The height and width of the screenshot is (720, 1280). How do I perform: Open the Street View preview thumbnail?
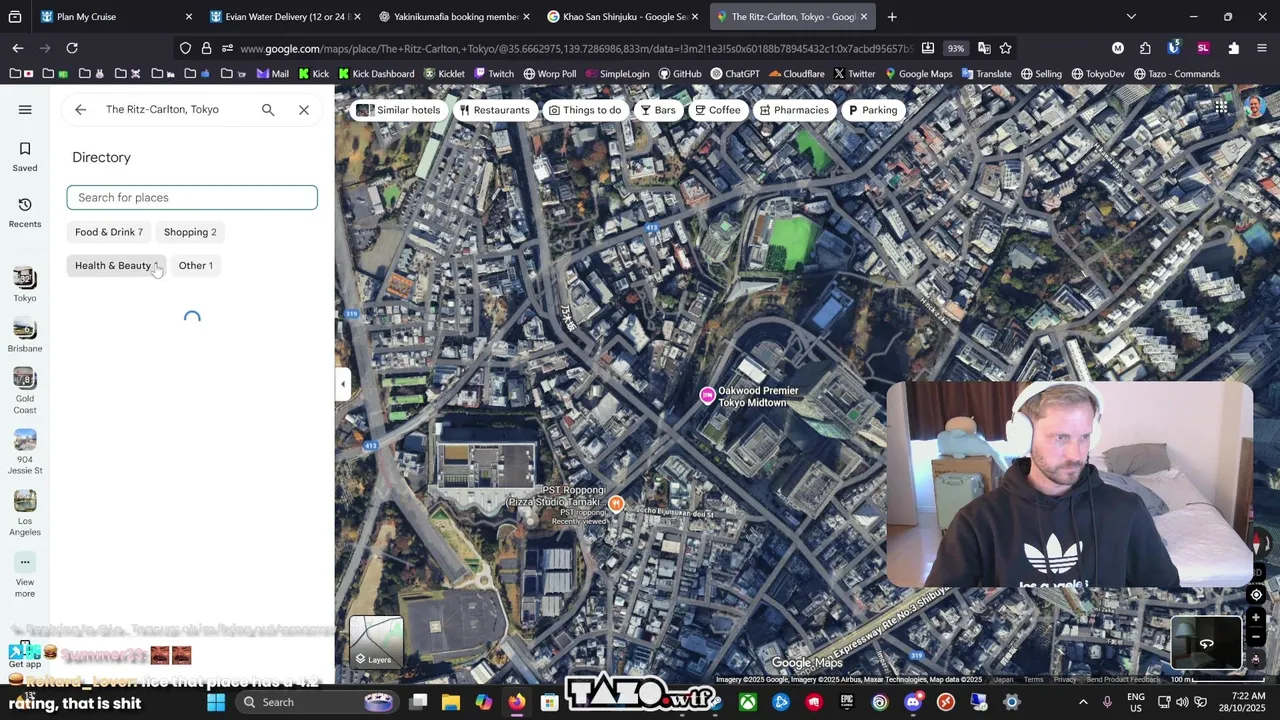tap(1207, 644)
